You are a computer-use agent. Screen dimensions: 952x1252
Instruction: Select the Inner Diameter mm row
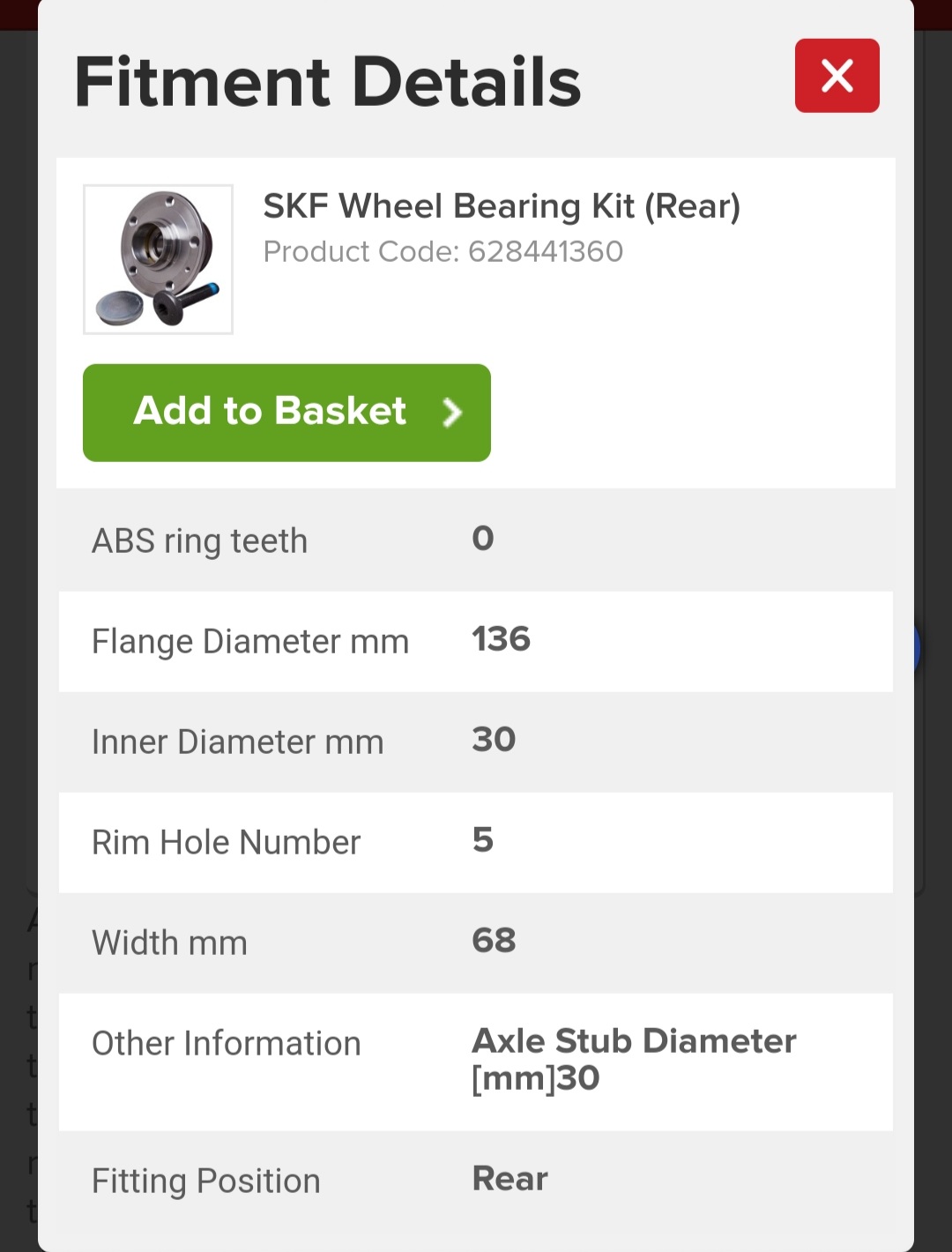476,742
